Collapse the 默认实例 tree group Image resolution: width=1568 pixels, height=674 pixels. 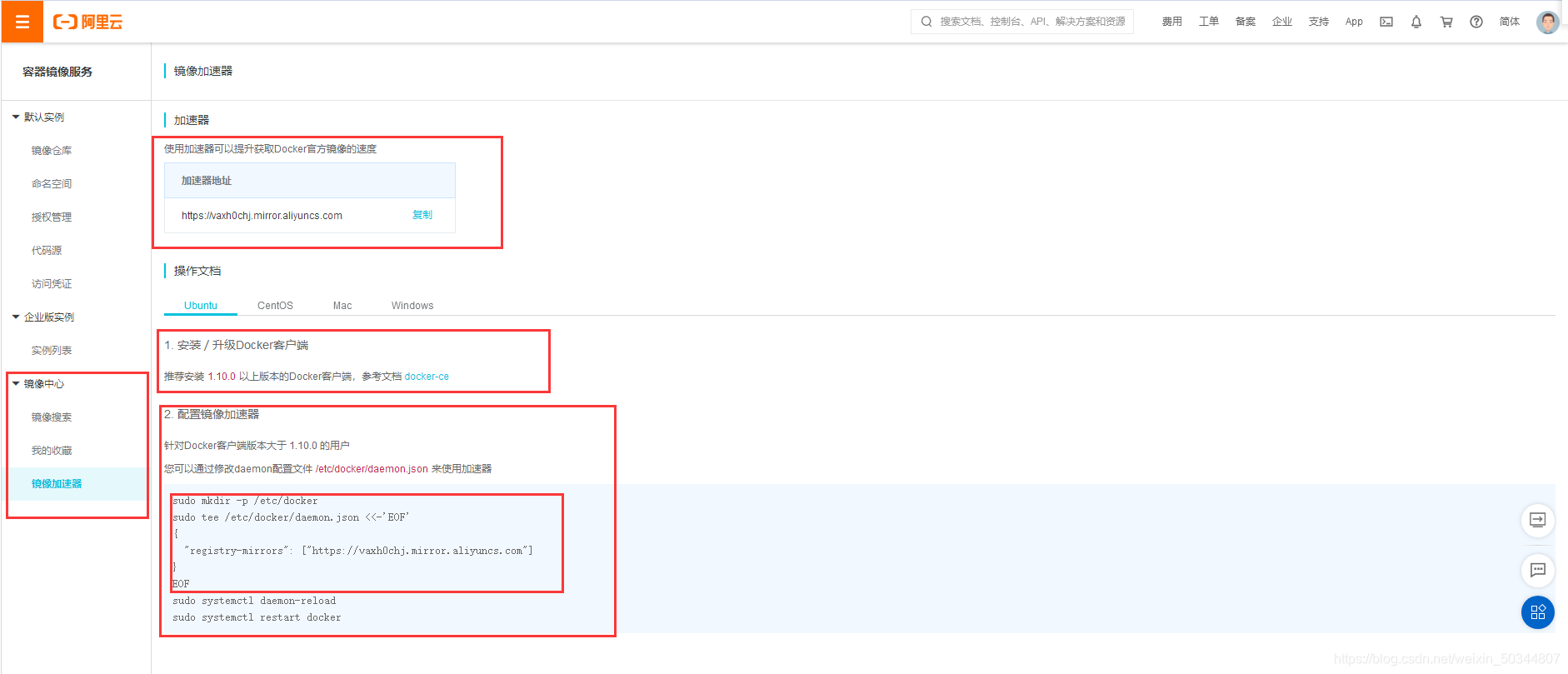pyautogui.click(x=16, y=117)
